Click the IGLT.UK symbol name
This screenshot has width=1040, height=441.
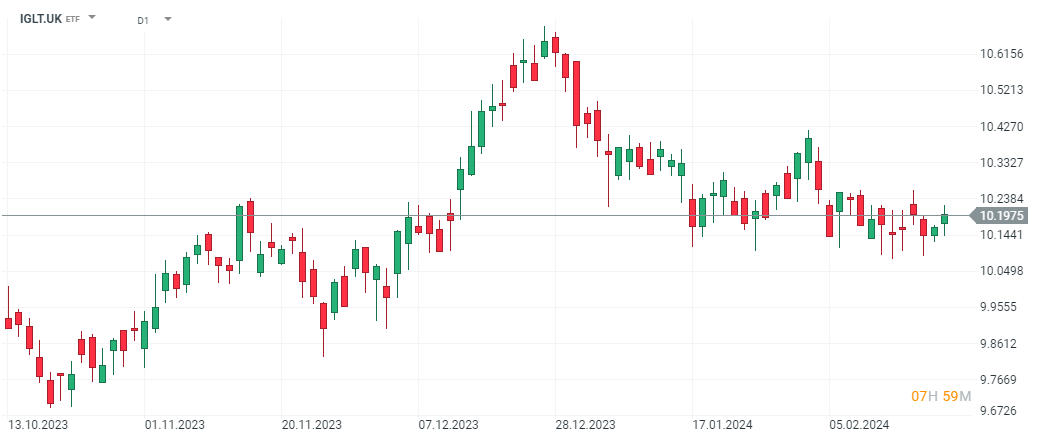(41, 18)
